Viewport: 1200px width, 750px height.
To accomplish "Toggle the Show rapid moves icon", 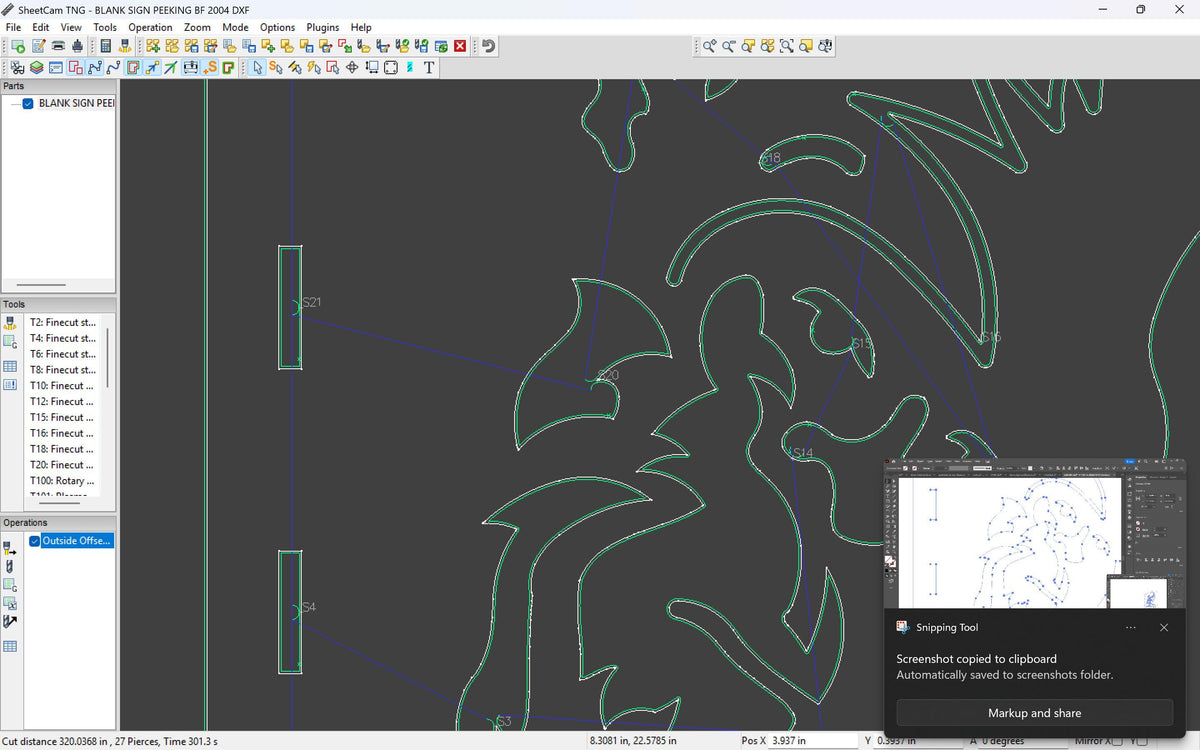I will click(x=151, y=68).
